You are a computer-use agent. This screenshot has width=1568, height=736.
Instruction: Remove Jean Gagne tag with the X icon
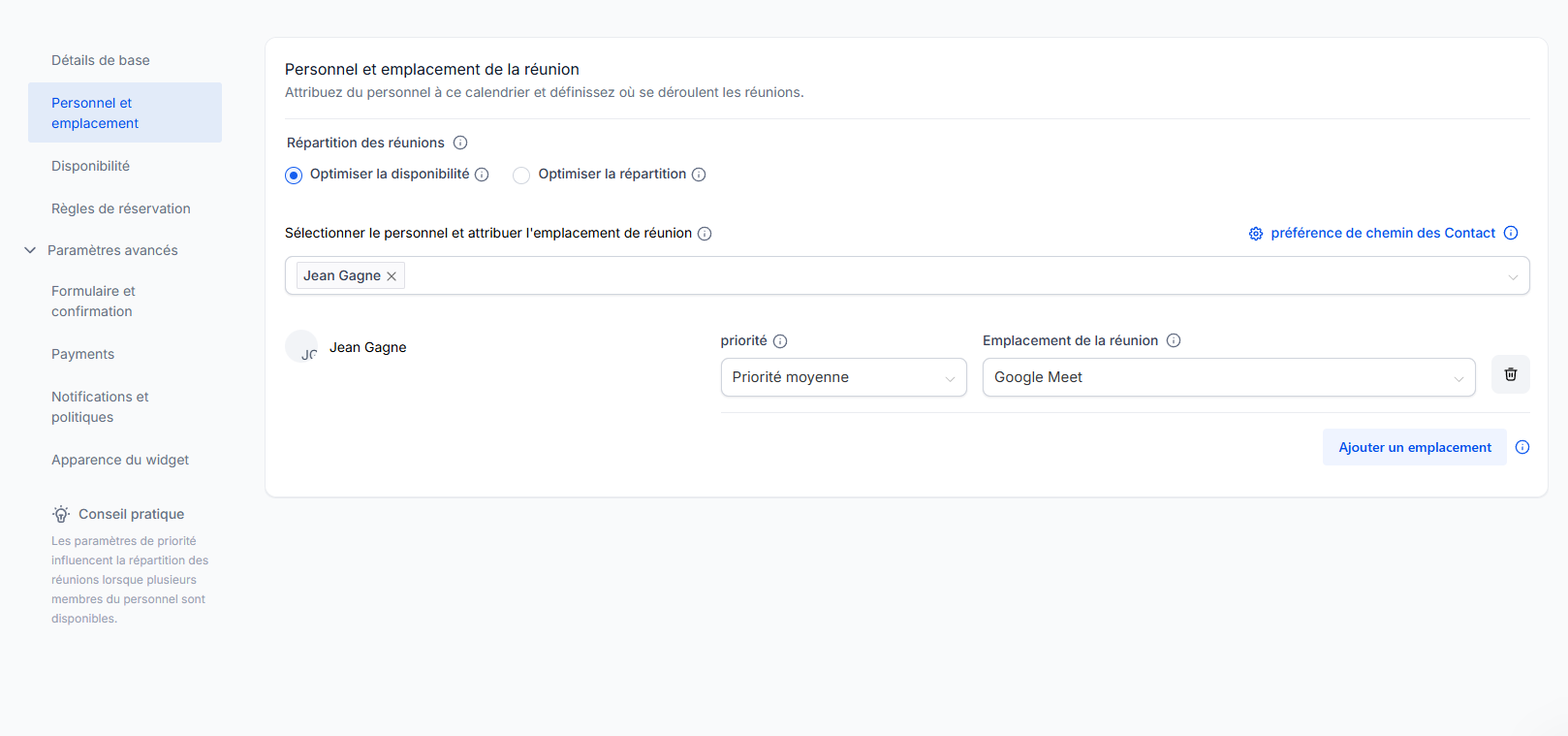click(392, 276)
